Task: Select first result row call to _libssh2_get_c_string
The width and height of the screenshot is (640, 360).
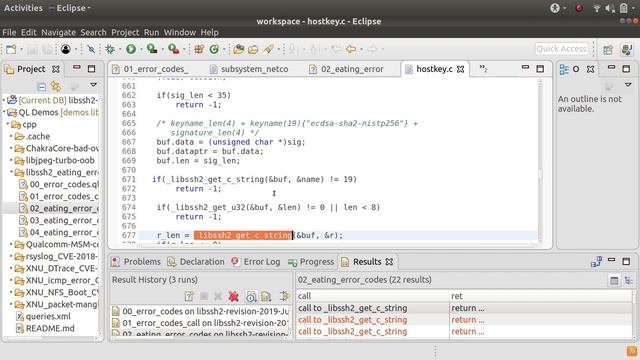Action: tap(464, 308)
